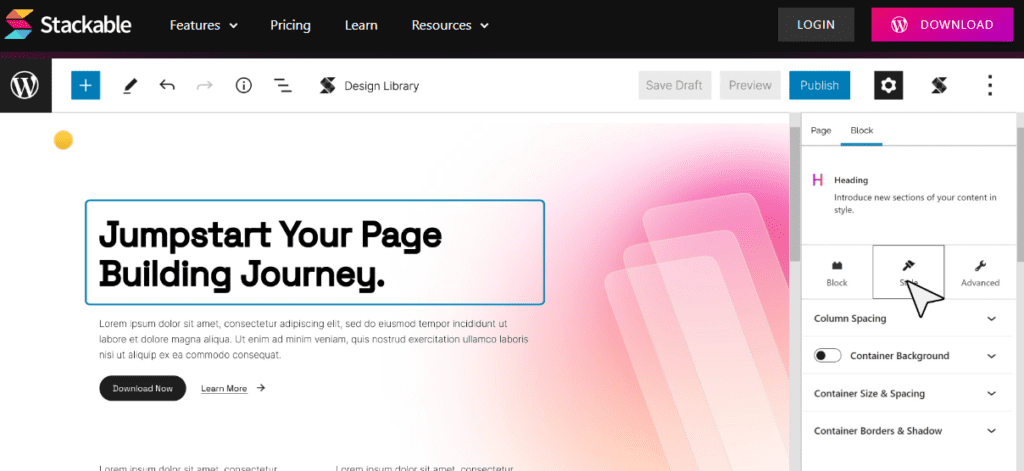Click the arrow beside Learn More
Image resolution: width=1024 pixels, height=471 pixels.
tap(261, 388)
